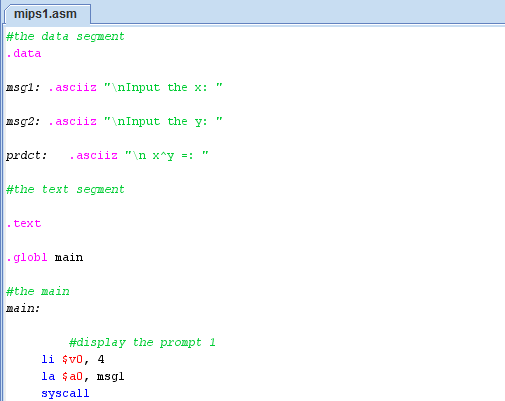505x401 pixels.
Task: Click the msg1 label in data segment
Action: coord(23,88)
